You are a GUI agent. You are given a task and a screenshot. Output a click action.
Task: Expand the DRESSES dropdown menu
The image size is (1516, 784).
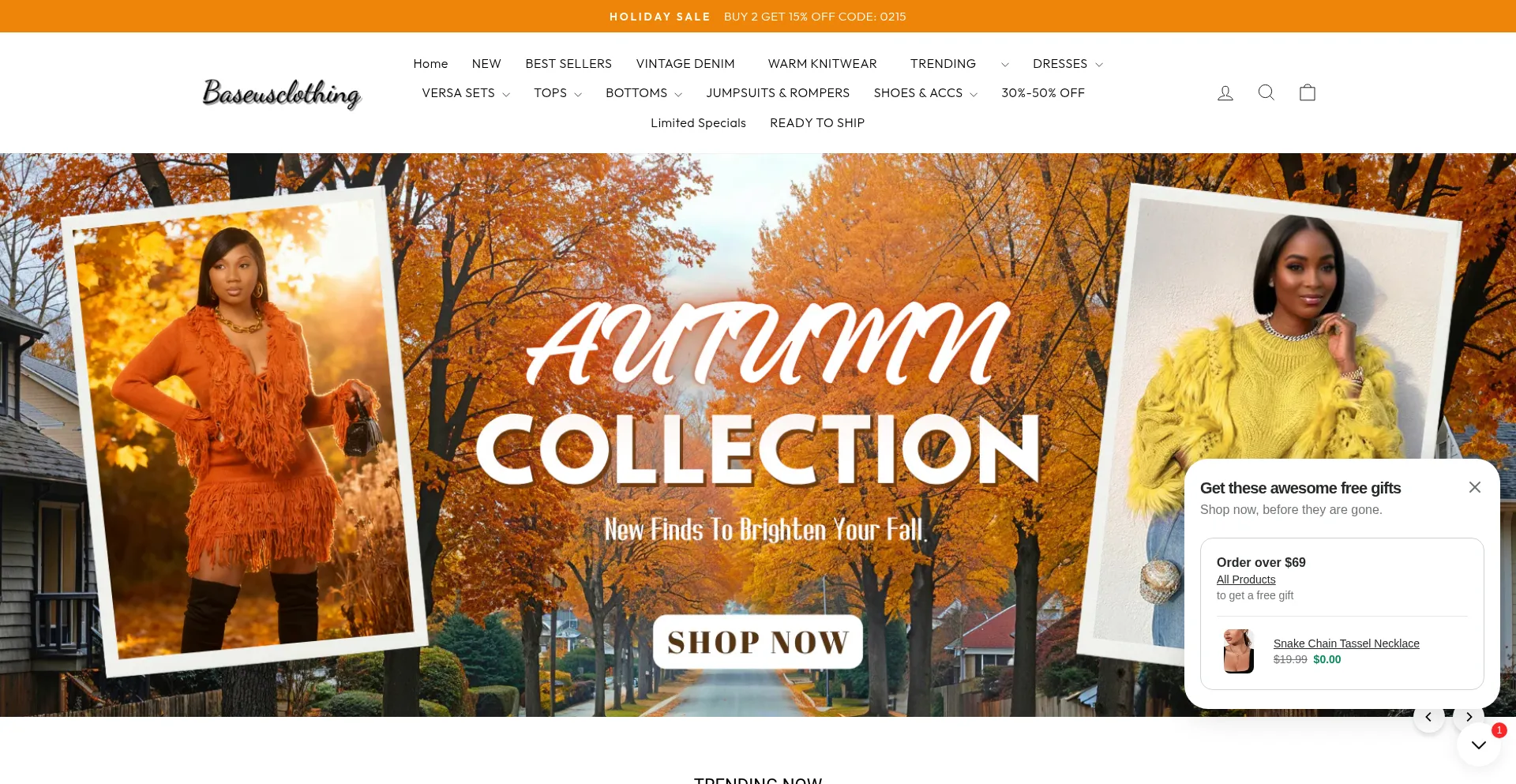point(1068,64)
